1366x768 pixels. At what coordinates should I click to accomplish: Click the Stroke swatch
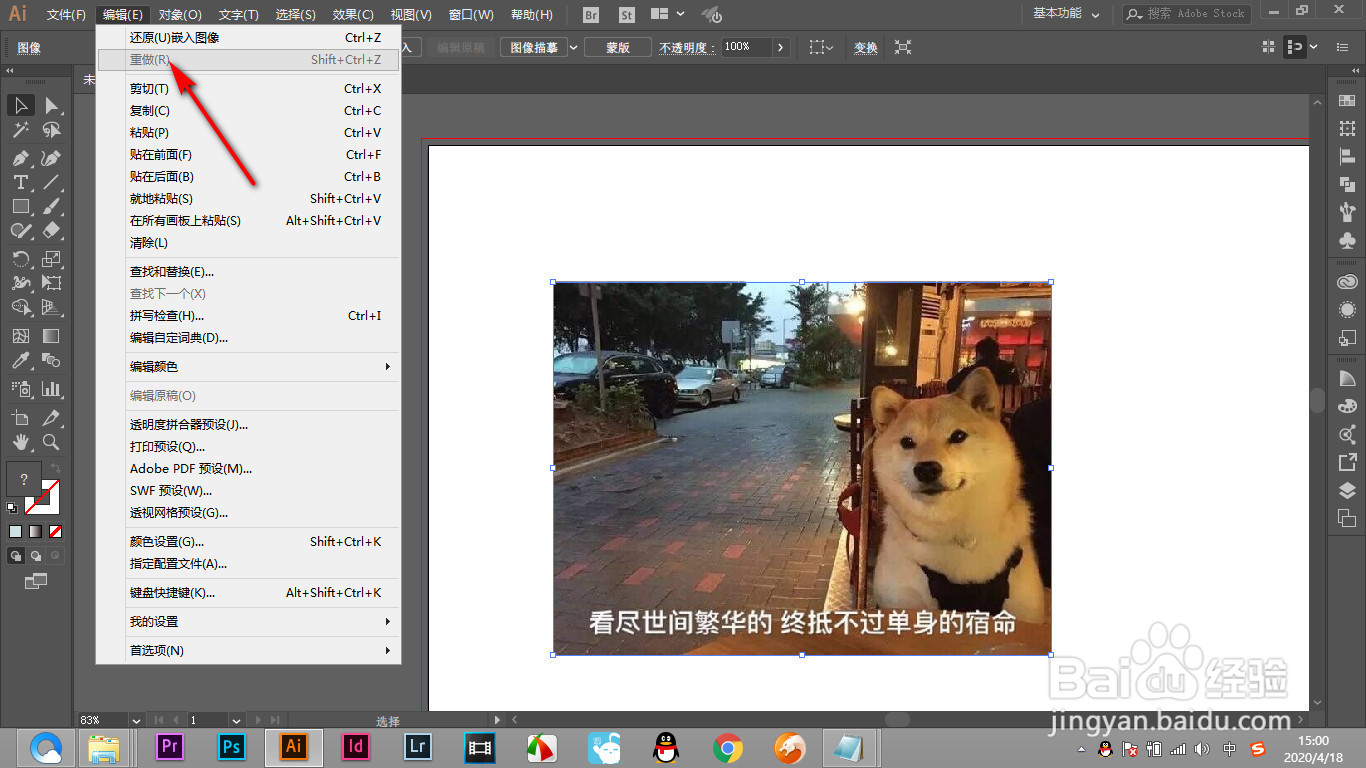[x=43, y=498]
